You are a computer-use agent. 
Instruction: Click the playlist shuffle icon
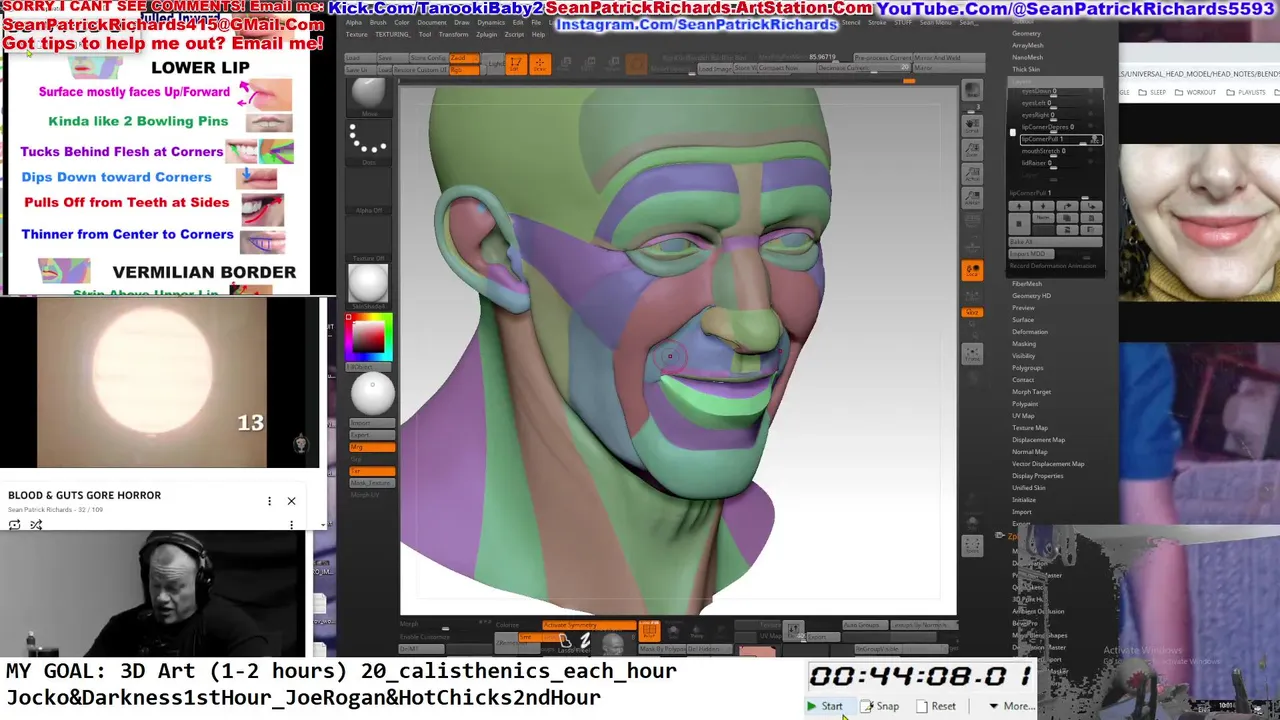click(36, 524)
